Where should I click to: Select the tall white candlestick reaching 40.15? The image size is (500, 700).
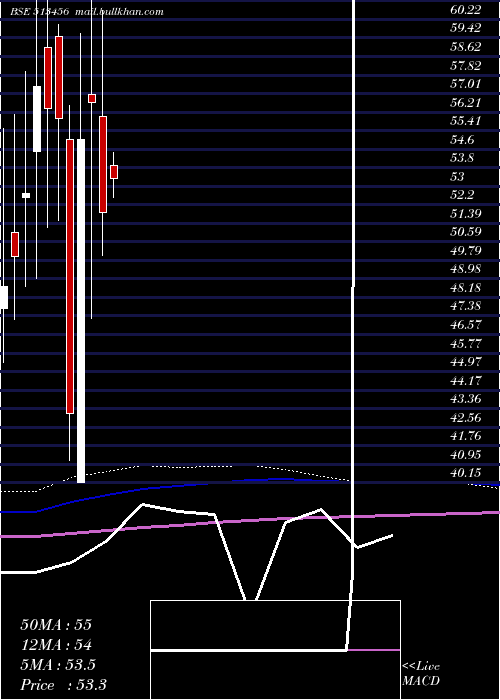pos(81,311)
